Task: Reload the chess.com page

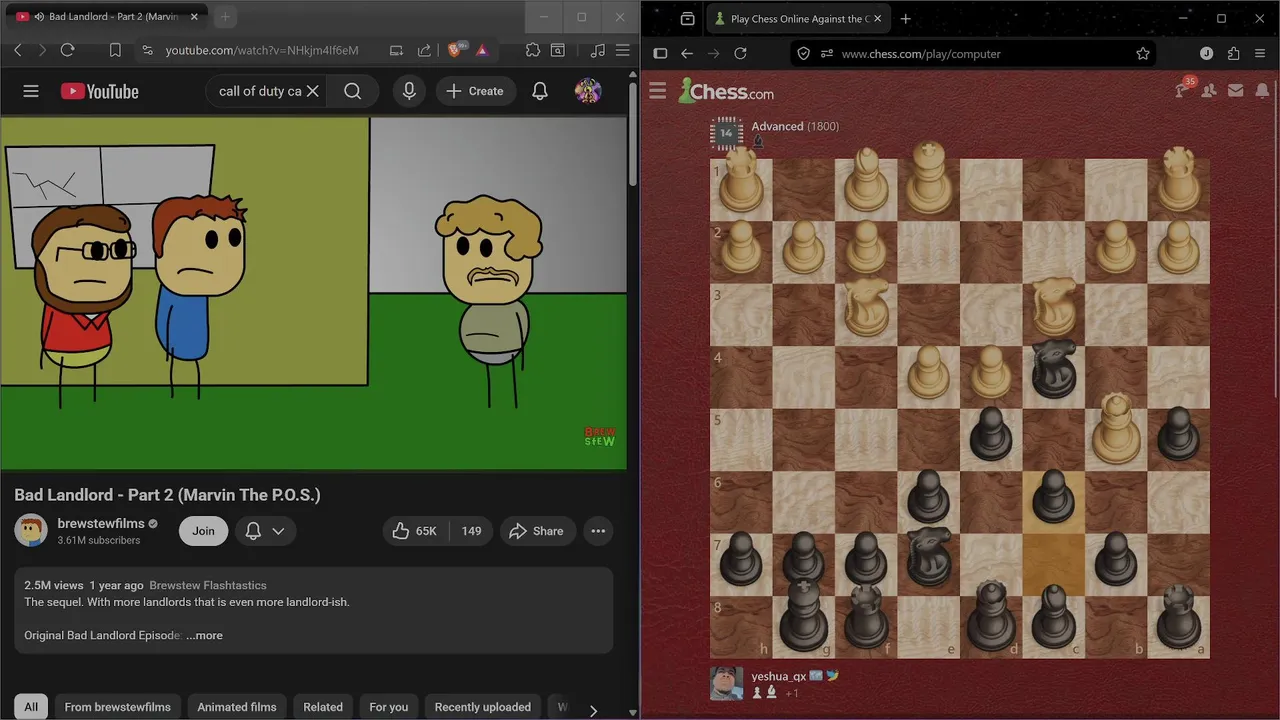Action: coord(740,54)
